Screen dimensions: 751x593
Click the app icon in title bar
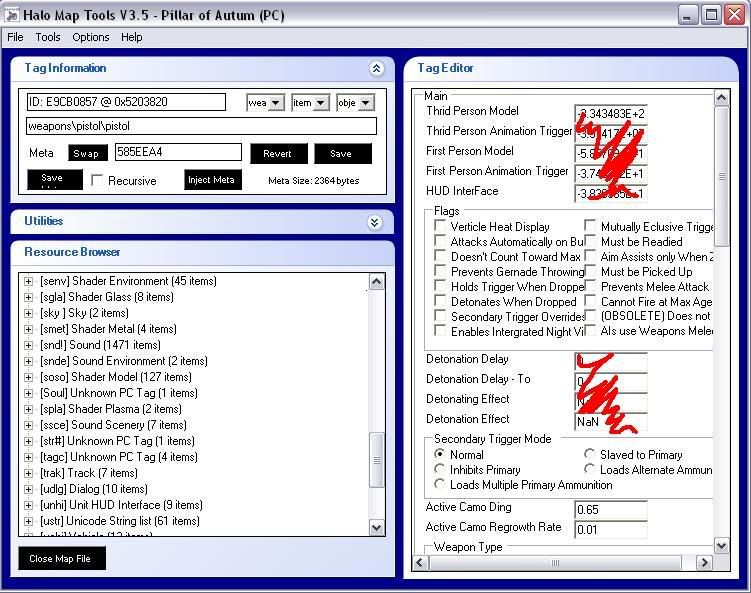11,15
